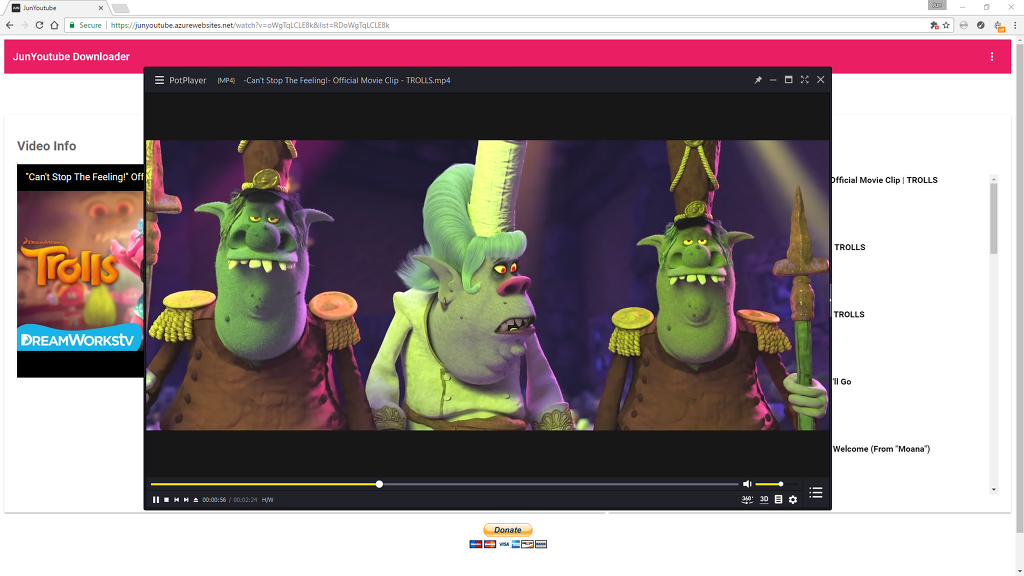Toggle PotPlayer fullscreen mode
The image size is (1024, 576).
805,80
